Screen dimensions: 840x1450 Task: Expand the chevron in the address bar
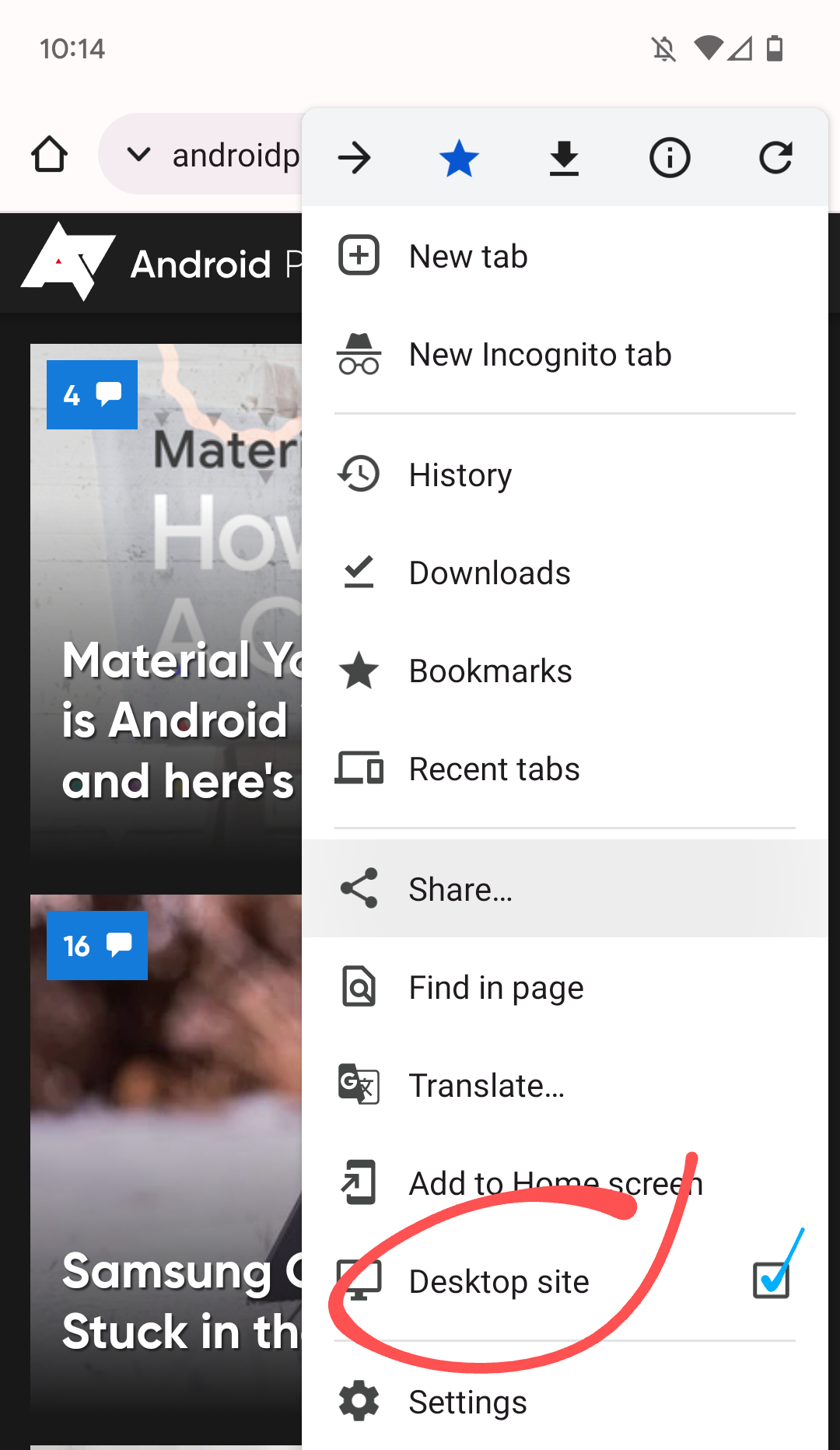[138, 154]
